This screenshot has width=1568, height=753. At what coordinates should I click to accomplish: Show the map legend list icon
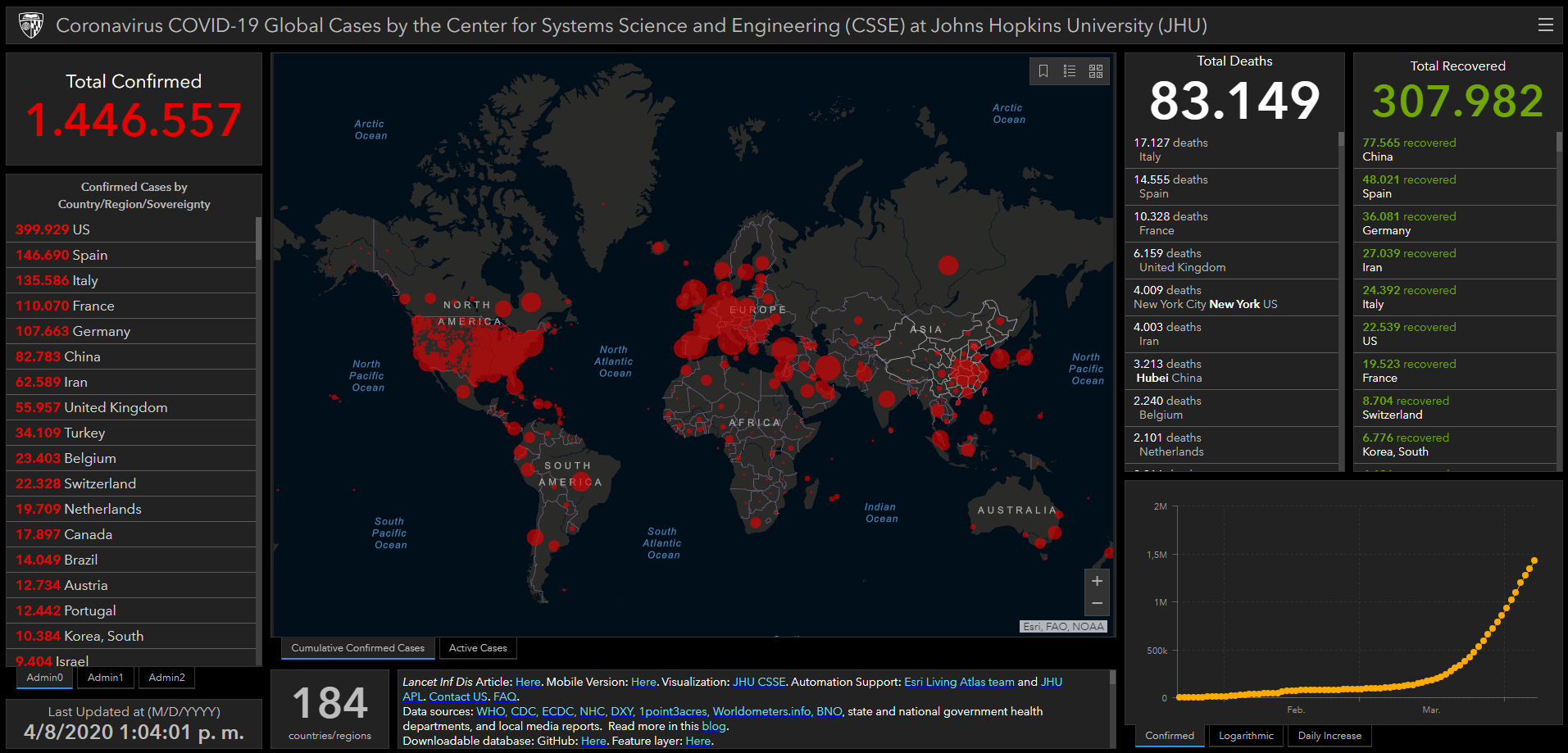tap(1070, 71)
